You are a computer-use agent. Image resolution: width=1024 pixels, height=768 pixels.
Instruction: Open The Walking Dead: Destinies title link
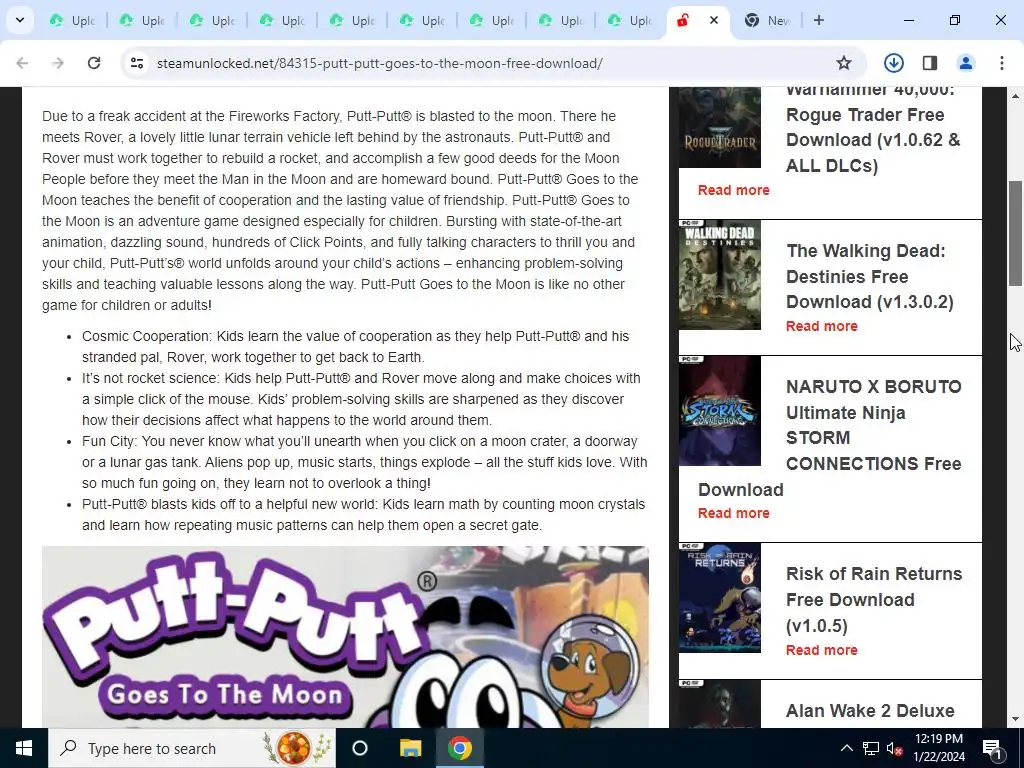point(869,276)
